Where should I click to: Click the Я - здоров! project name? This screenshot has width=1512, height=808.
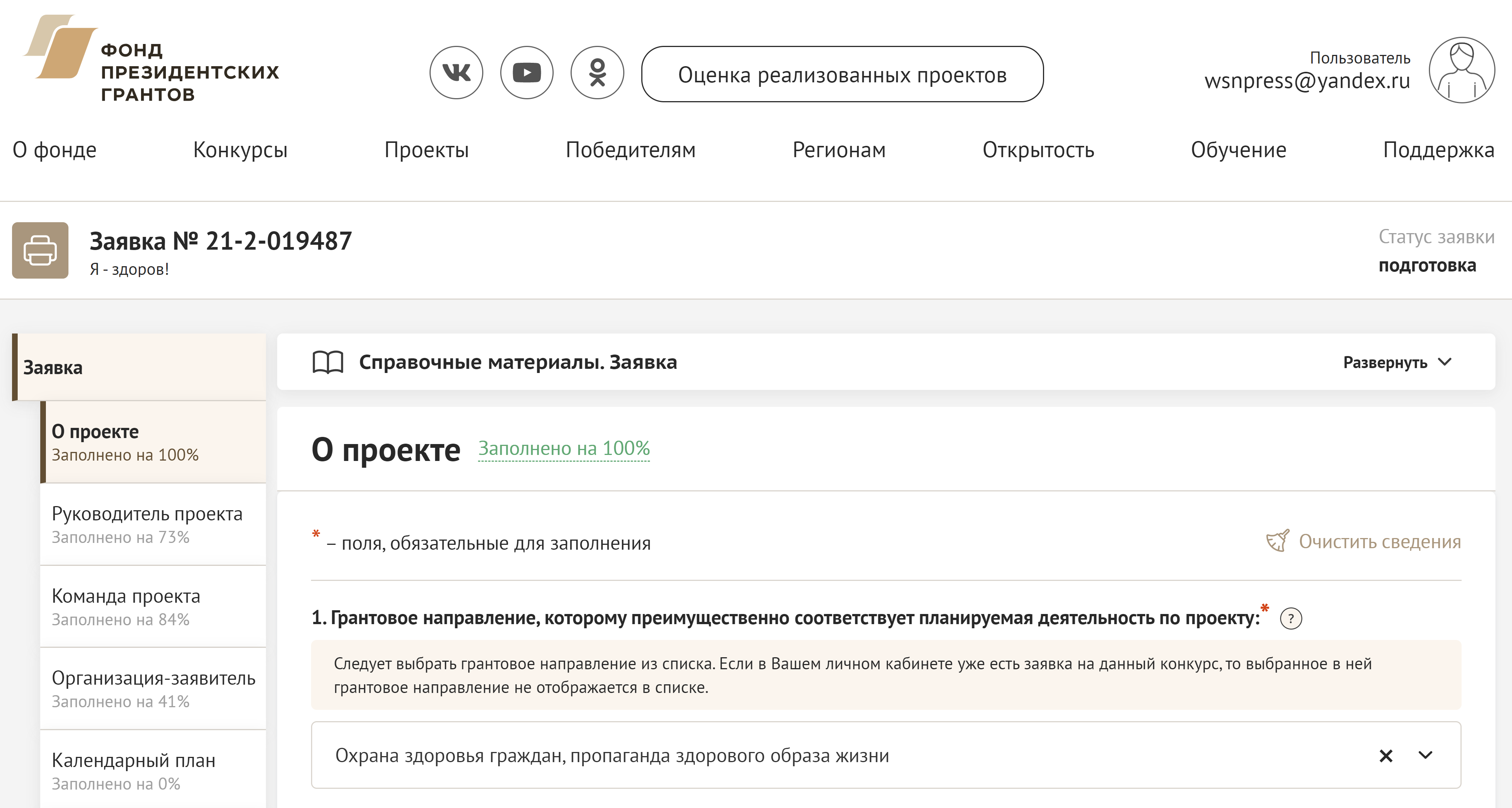[129, 269]
